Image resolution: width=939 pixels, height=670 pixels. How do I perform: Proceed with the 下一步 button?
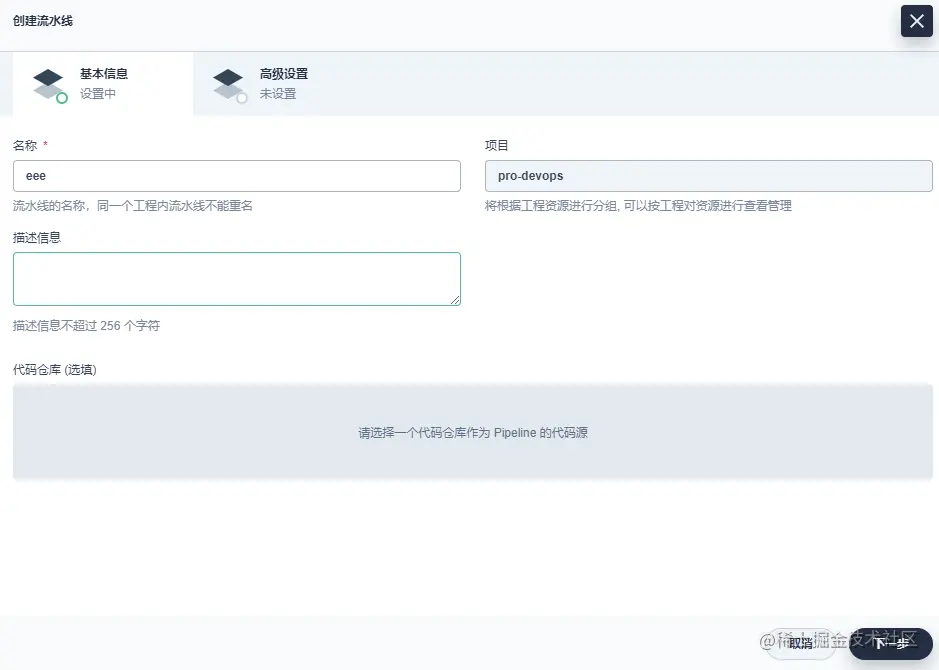point(890,643)
